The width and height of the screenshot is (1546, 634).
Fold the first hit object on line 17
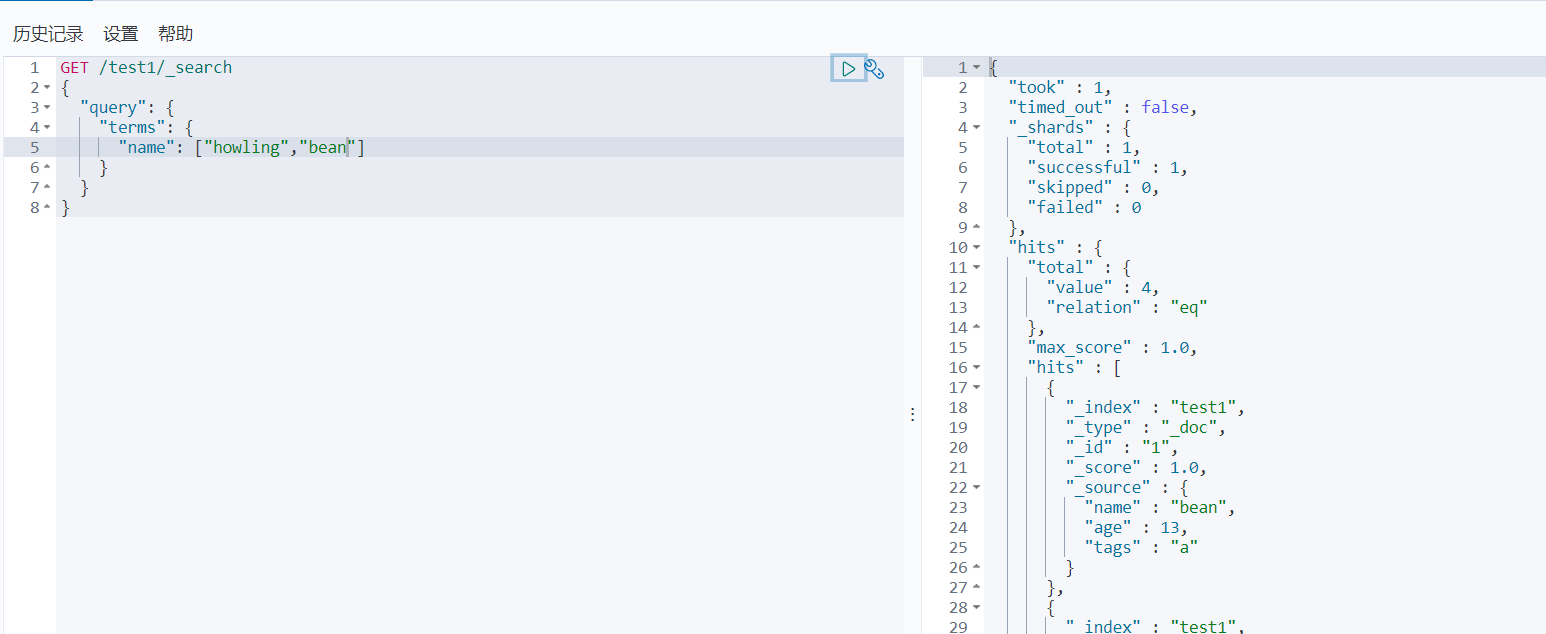pyautogui.click(x=977, y=388)
